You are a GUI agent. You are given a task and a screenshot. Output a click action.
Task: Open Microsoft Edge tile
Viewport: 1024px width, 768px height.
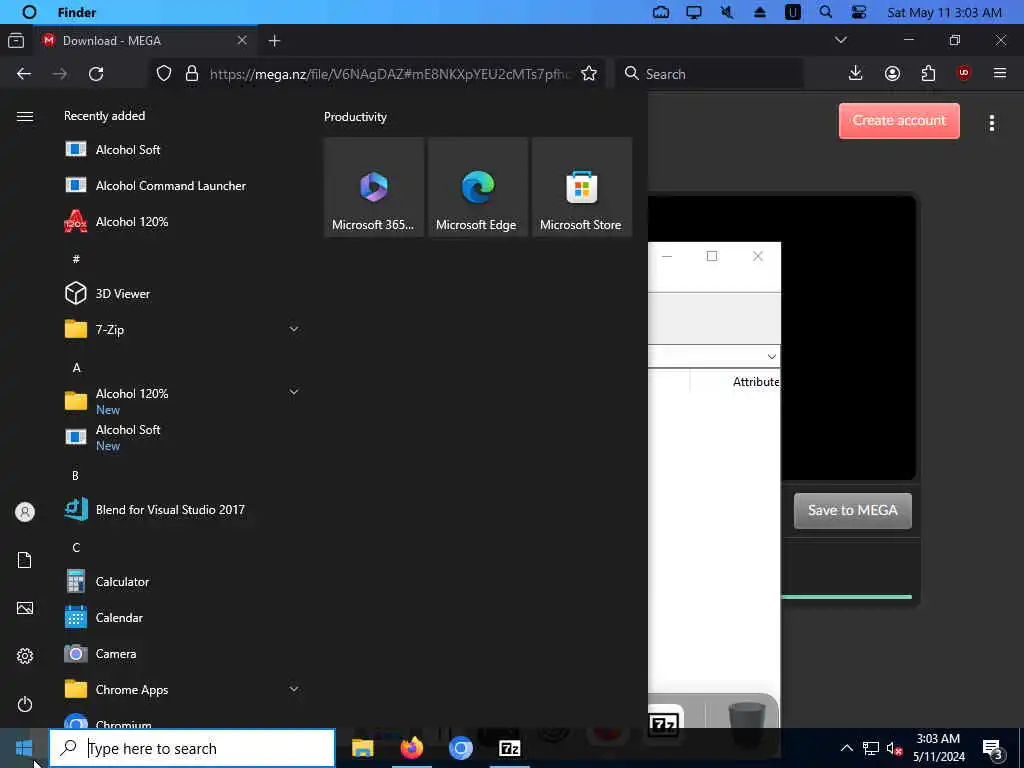tap(477, 187)
